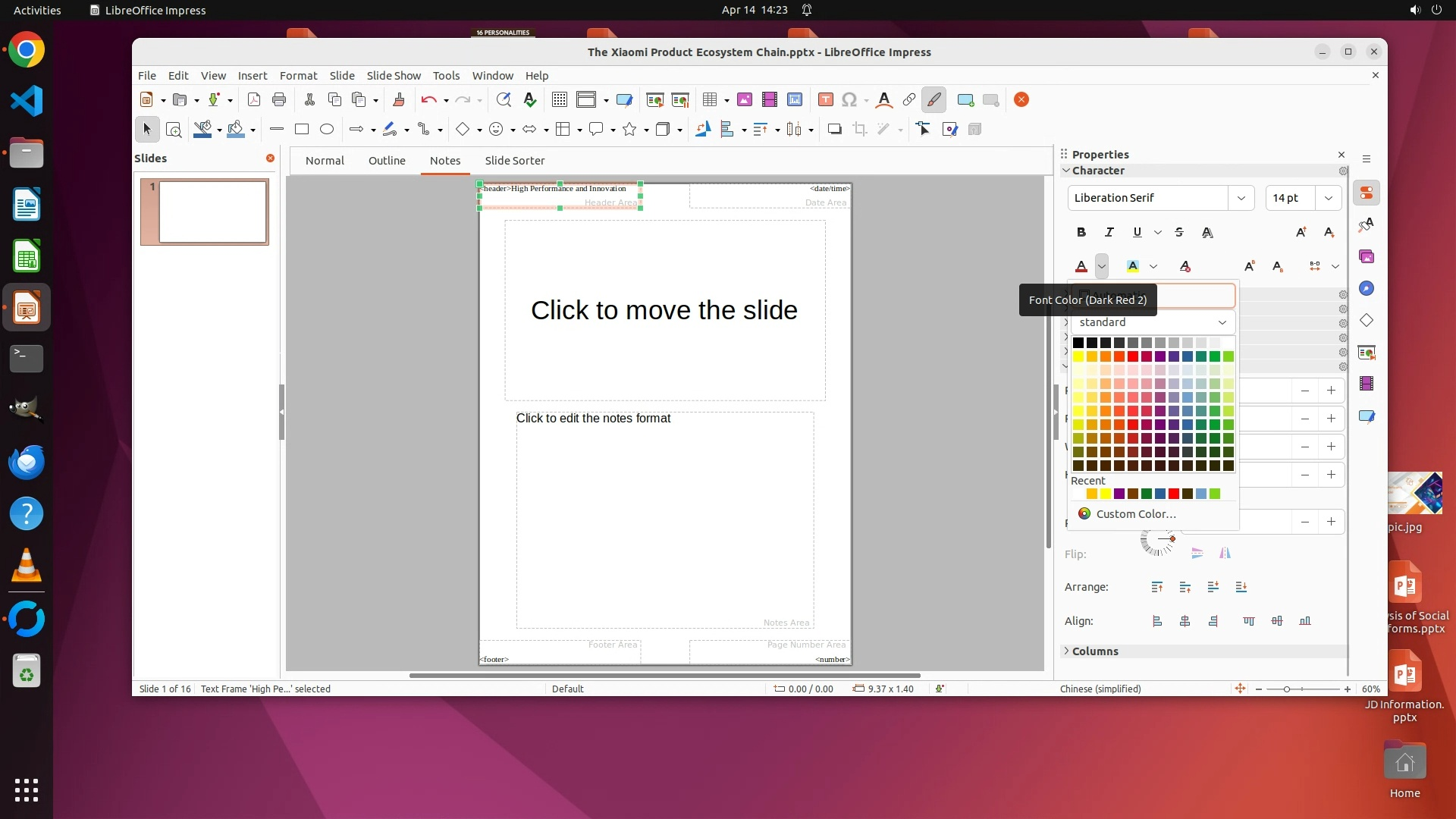1456x819 pixels.
Task: Switch to the Slide Sorter tab
Action: pos(514,161)
